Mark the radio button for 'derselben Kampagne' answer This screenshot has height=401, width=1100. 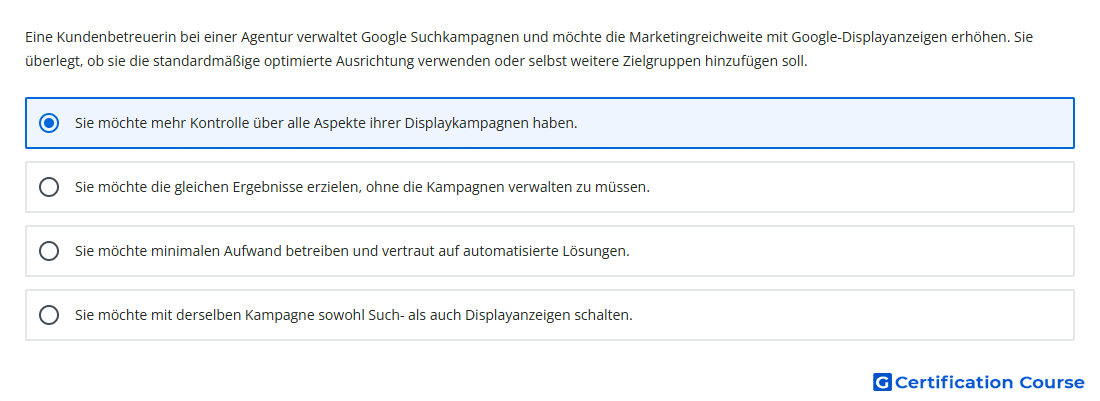pos(49,315)
